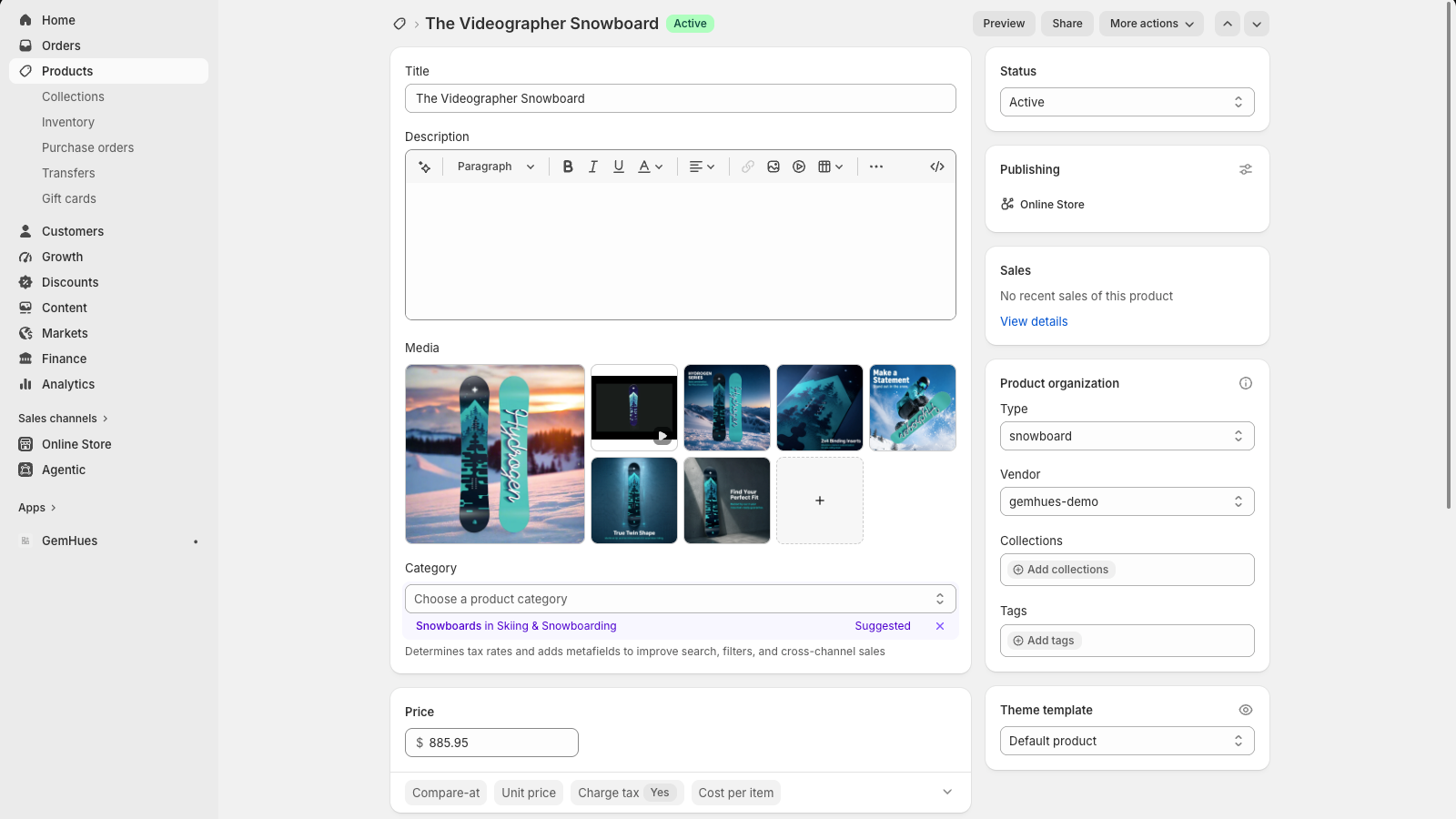The width and height of the screenshot is (1456, 819).
Task: Toggle Theme template preview eye icon
Action: pyautogui.click(x=1246, y=710)
